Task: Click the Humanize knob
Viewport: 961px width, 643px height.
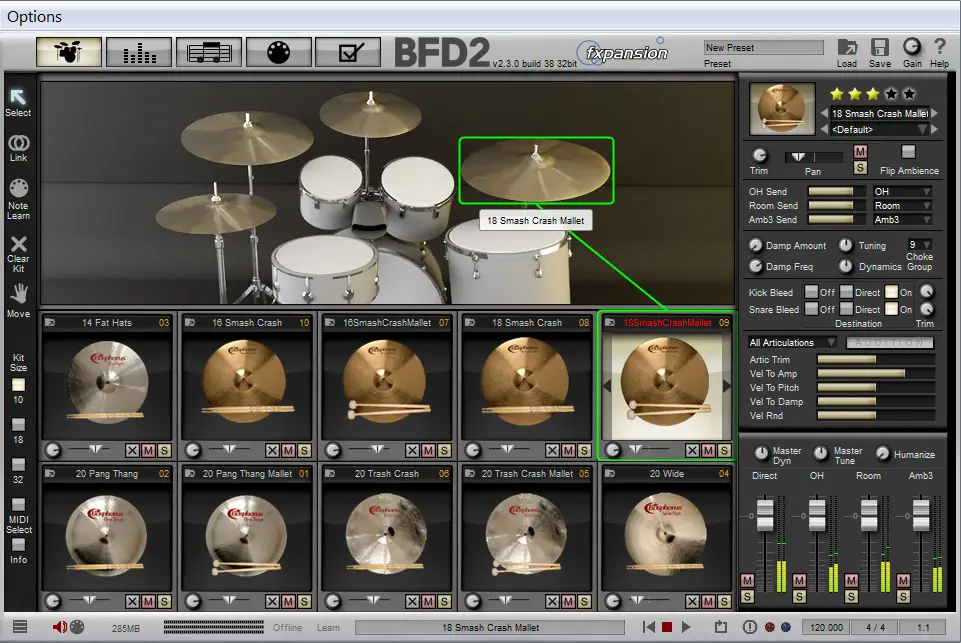Action: (x=883, y=454)
